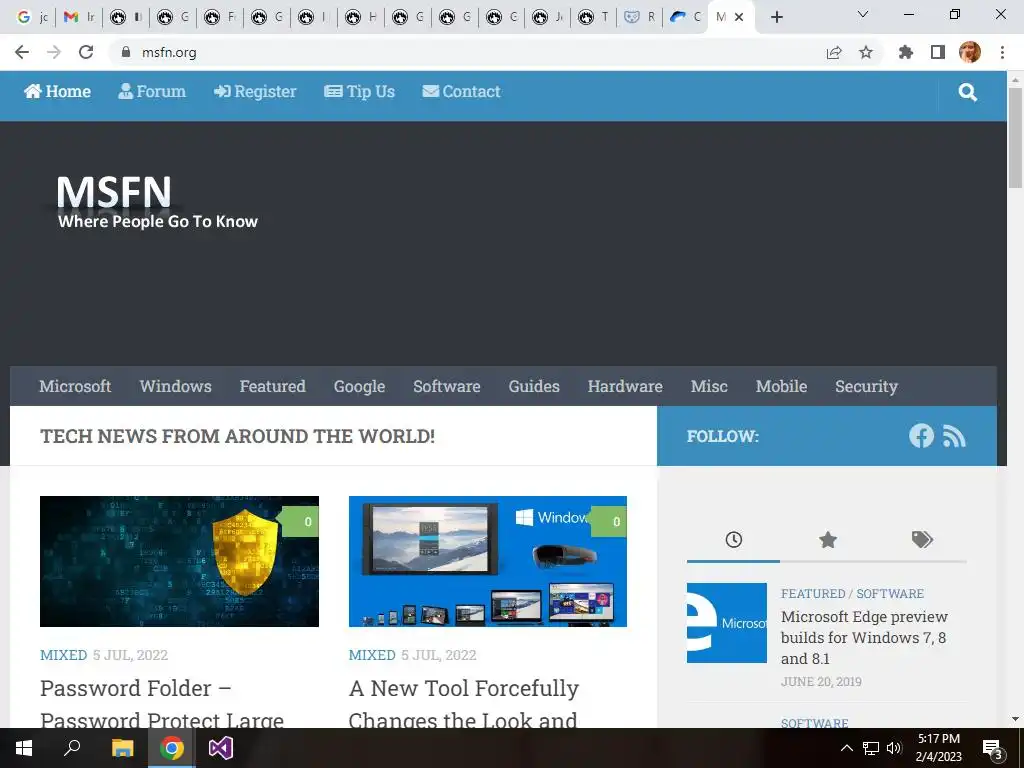The image size is (1024, 768).
Task: Open the site search magnifier icon
Action: coord(968,92)
